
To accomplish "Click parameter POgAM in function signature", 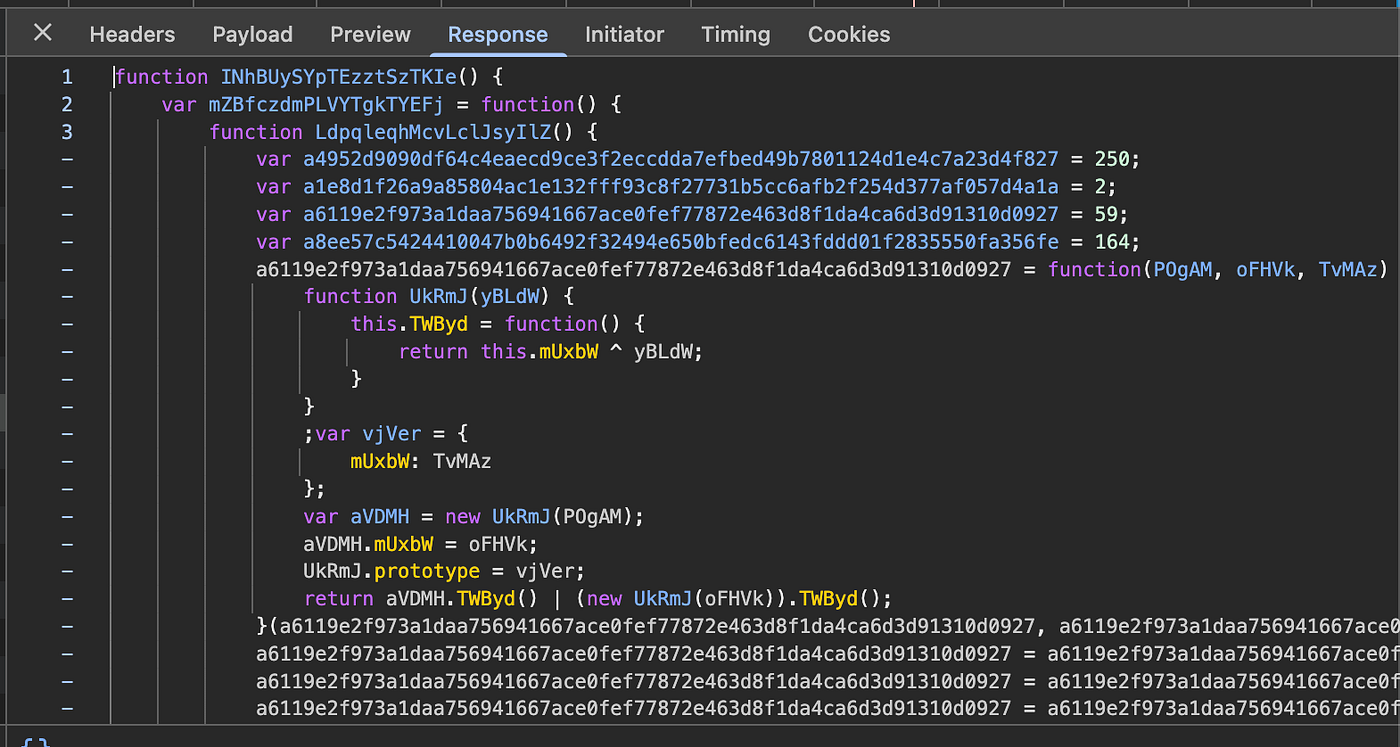I will point(1182,269).
